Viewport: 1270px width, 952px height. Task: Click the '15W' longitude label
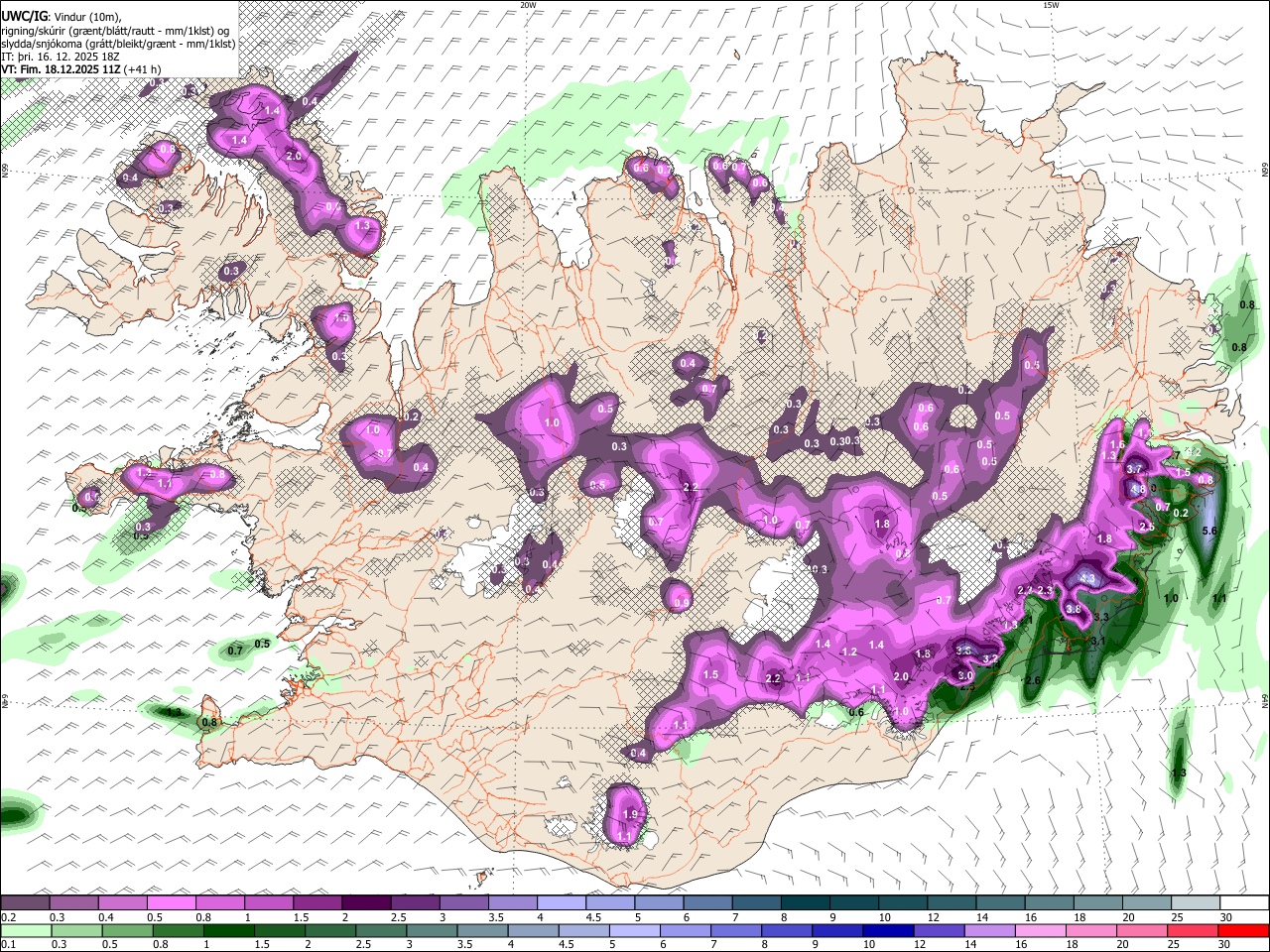point(1051,5)
